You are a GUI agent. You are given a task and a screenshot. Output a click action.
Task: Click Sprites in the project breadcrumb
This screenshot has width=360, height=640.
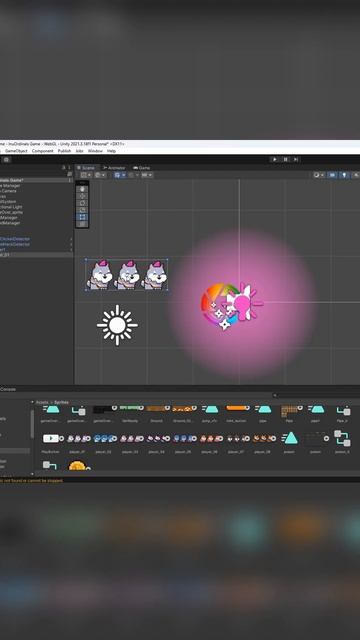click(62, 402)
